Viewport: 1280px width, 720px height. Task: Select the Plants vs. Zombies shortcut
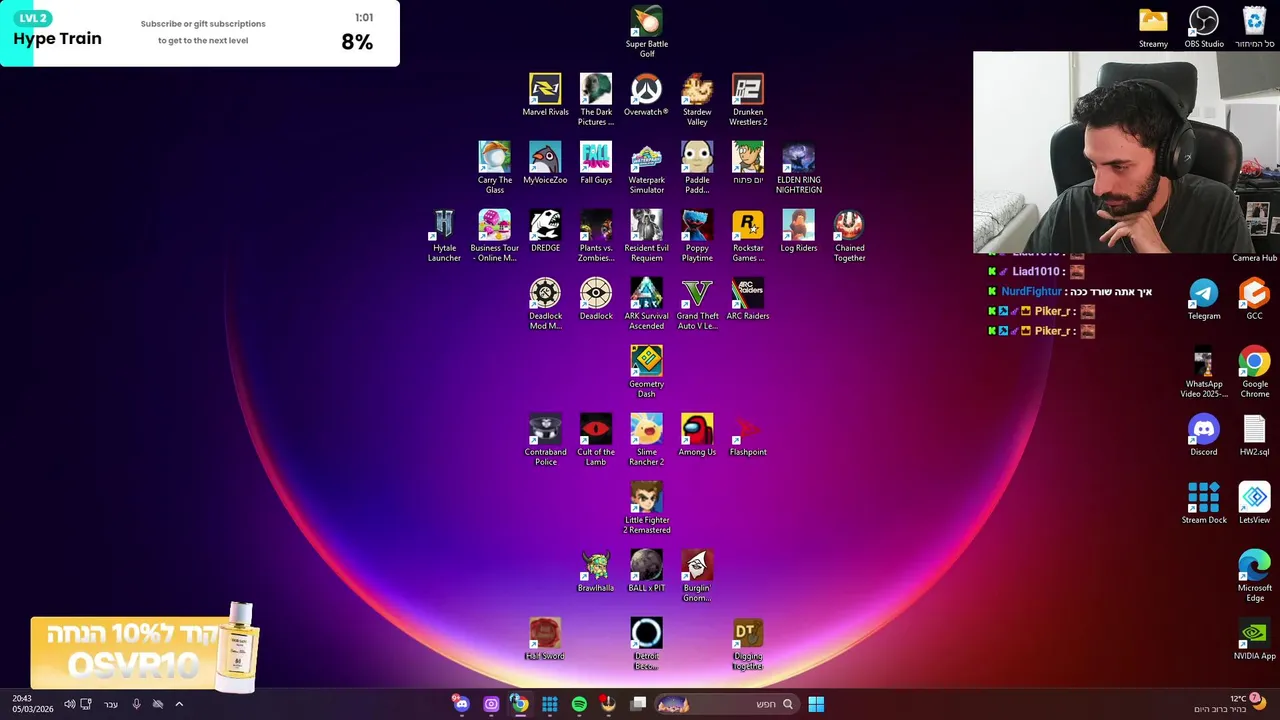[596, 236]
